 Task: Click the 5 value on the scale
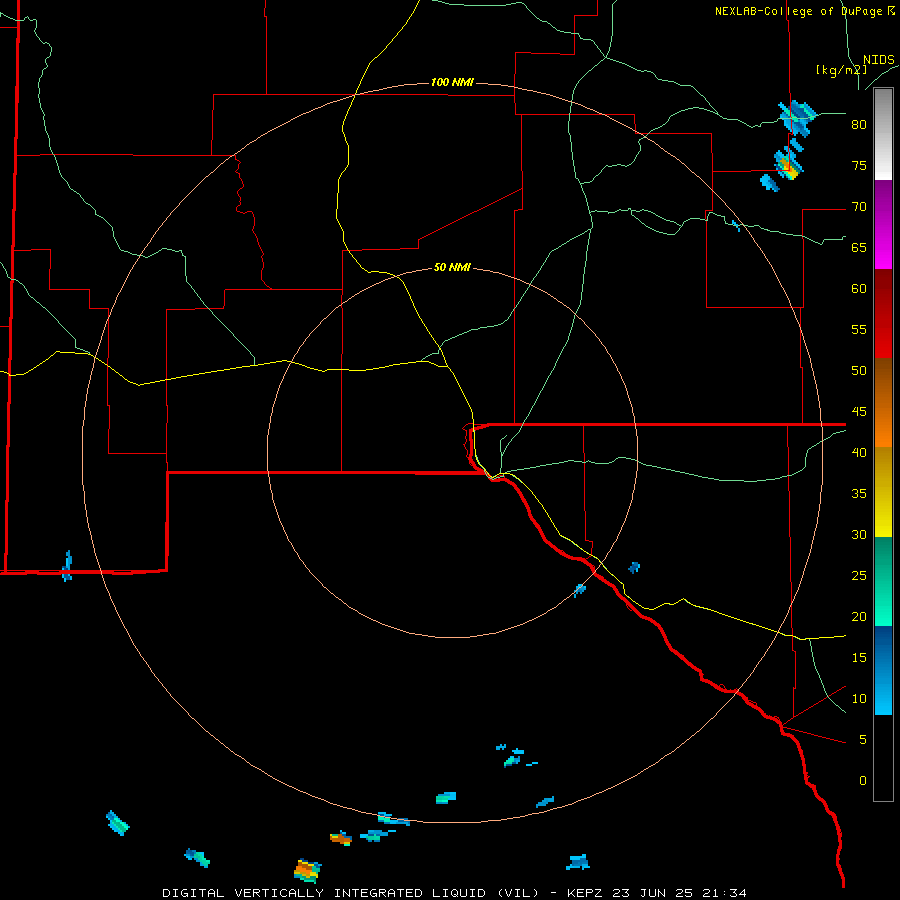pos(863,739)
